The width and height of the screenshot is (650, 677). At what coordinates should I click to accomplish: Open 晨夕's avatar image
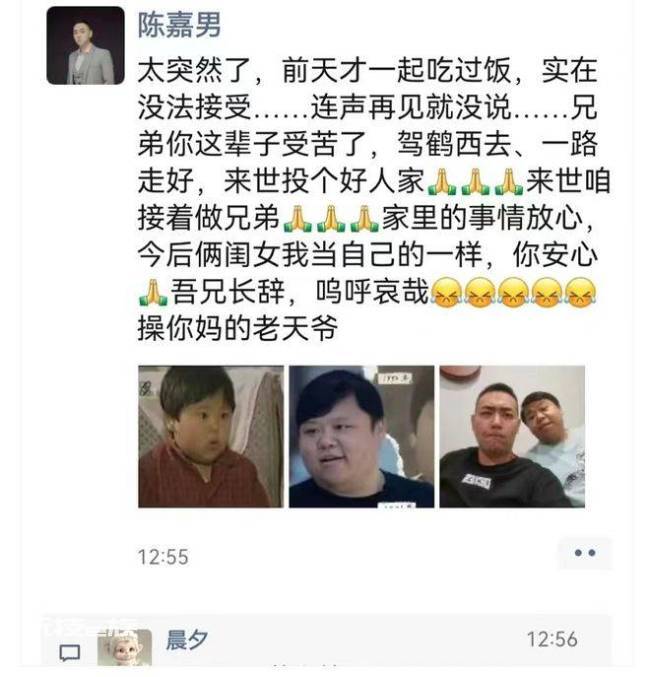pos(124,647)
